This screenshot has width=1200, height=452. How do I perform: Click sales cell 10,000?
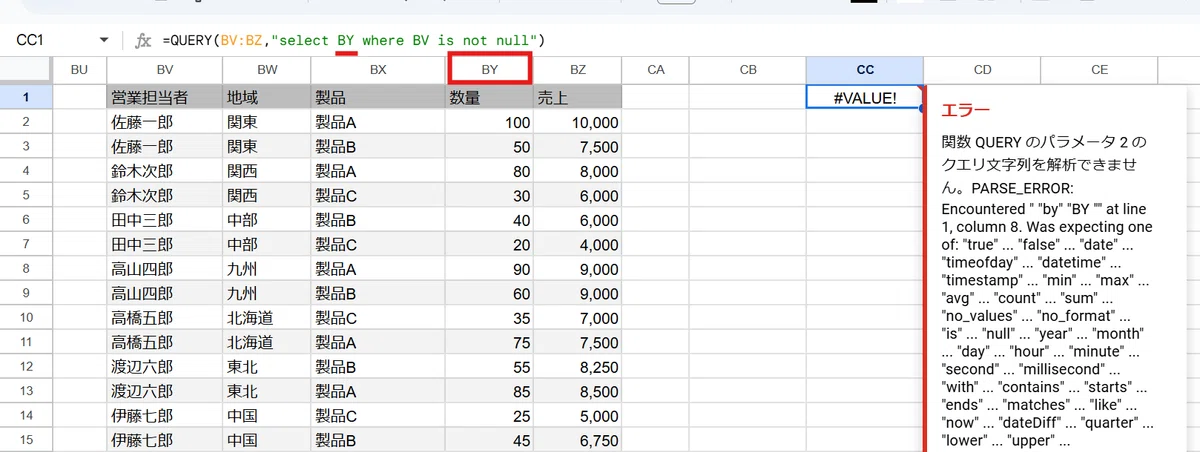coord(578,122)
